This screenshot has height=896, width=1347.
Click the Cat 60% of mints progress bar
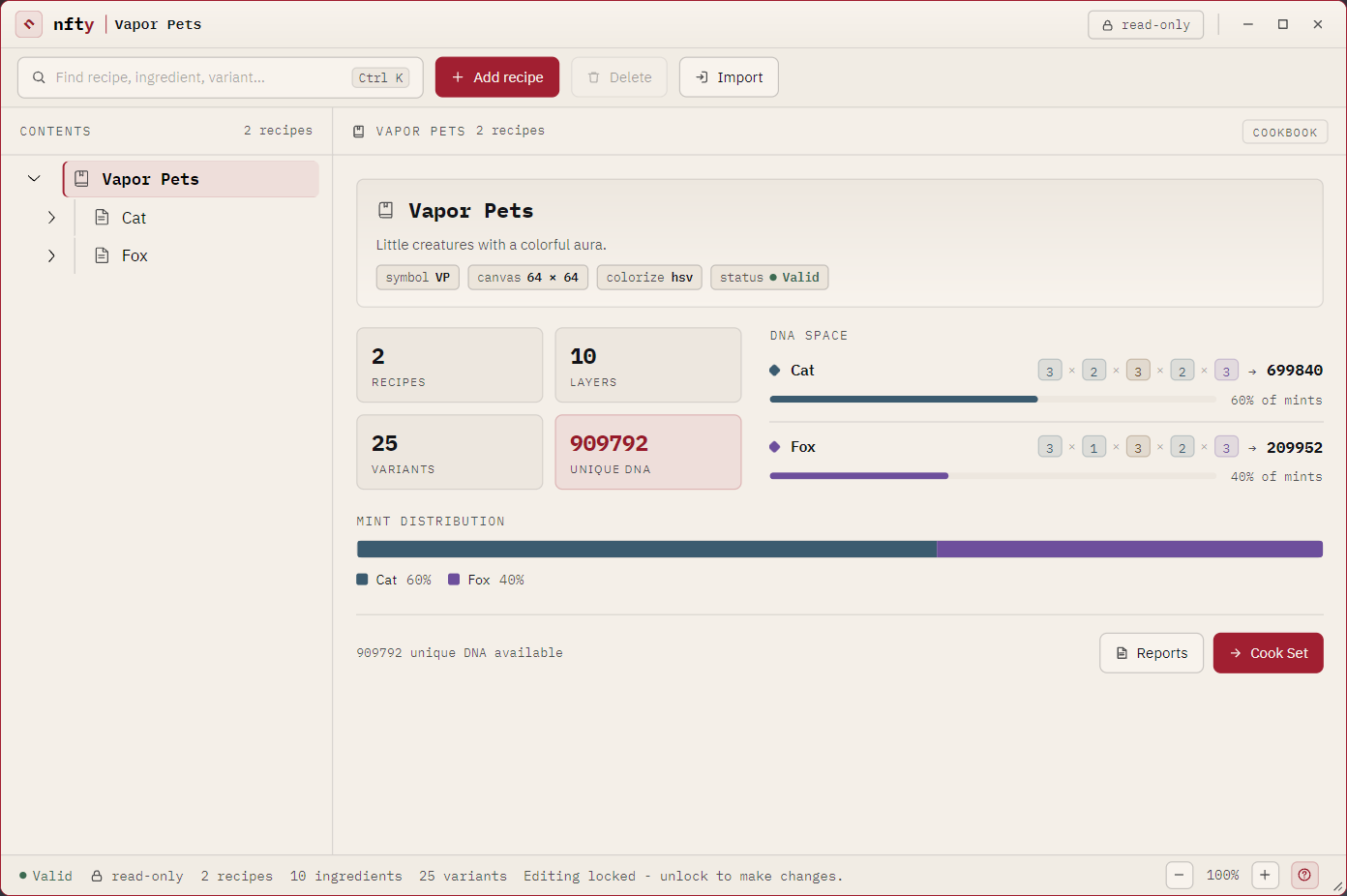click(x=993, y=399)
